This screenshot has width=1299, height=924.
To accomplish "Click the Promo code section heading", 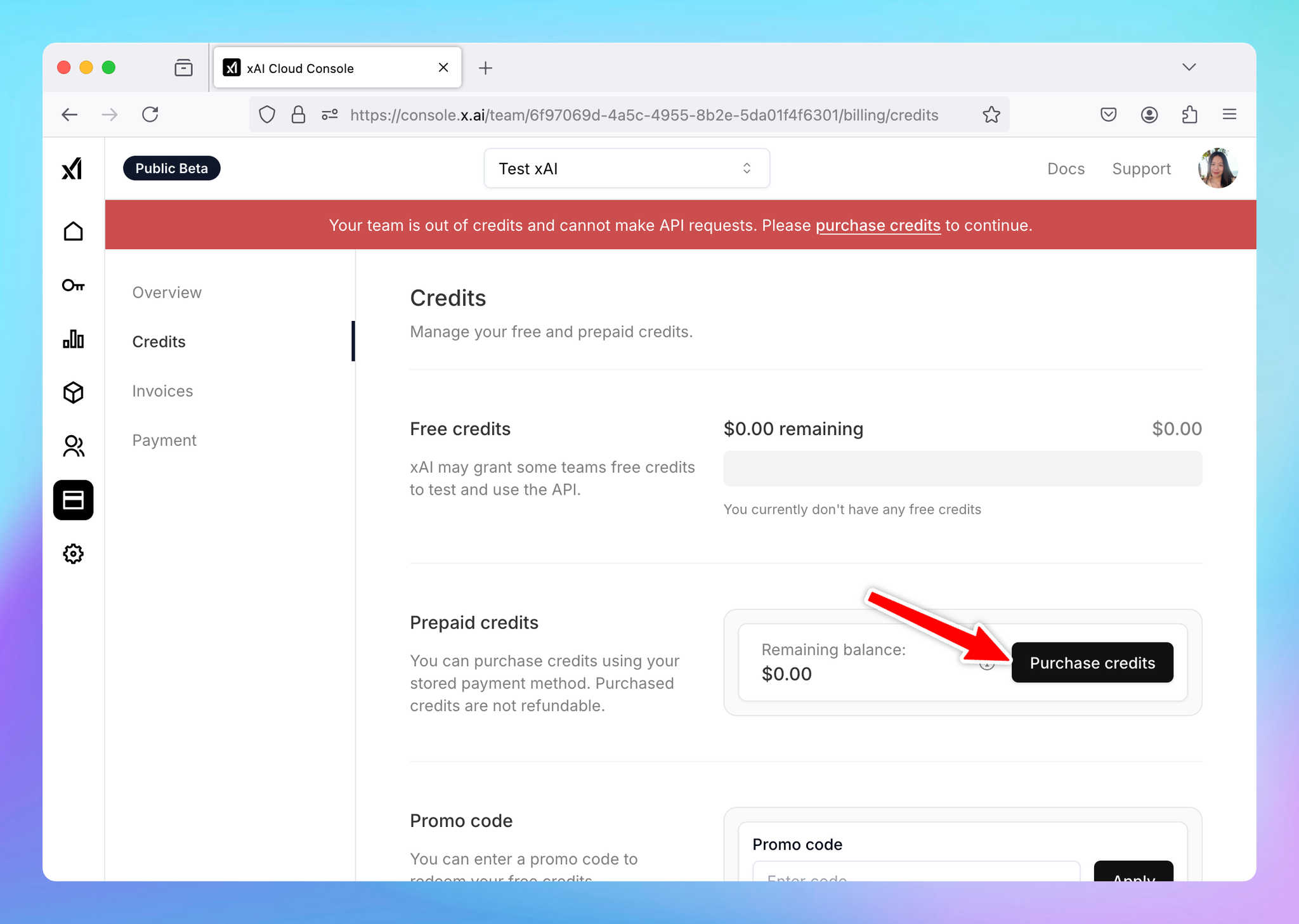I will pyautogui.click(x=461, y=821).
